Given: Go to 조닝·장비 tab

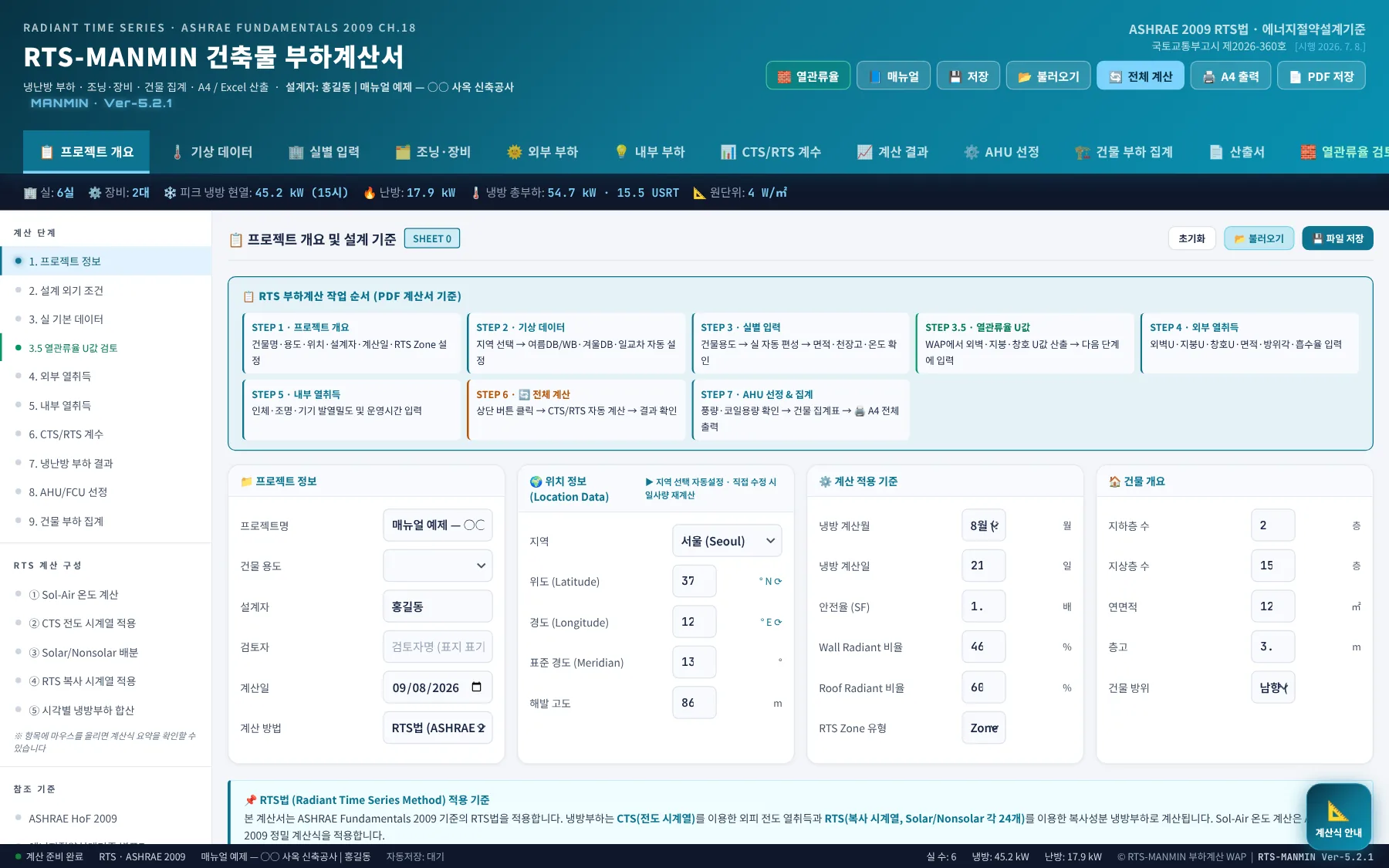Looking at the screenshot, I should tap(433, 152).
